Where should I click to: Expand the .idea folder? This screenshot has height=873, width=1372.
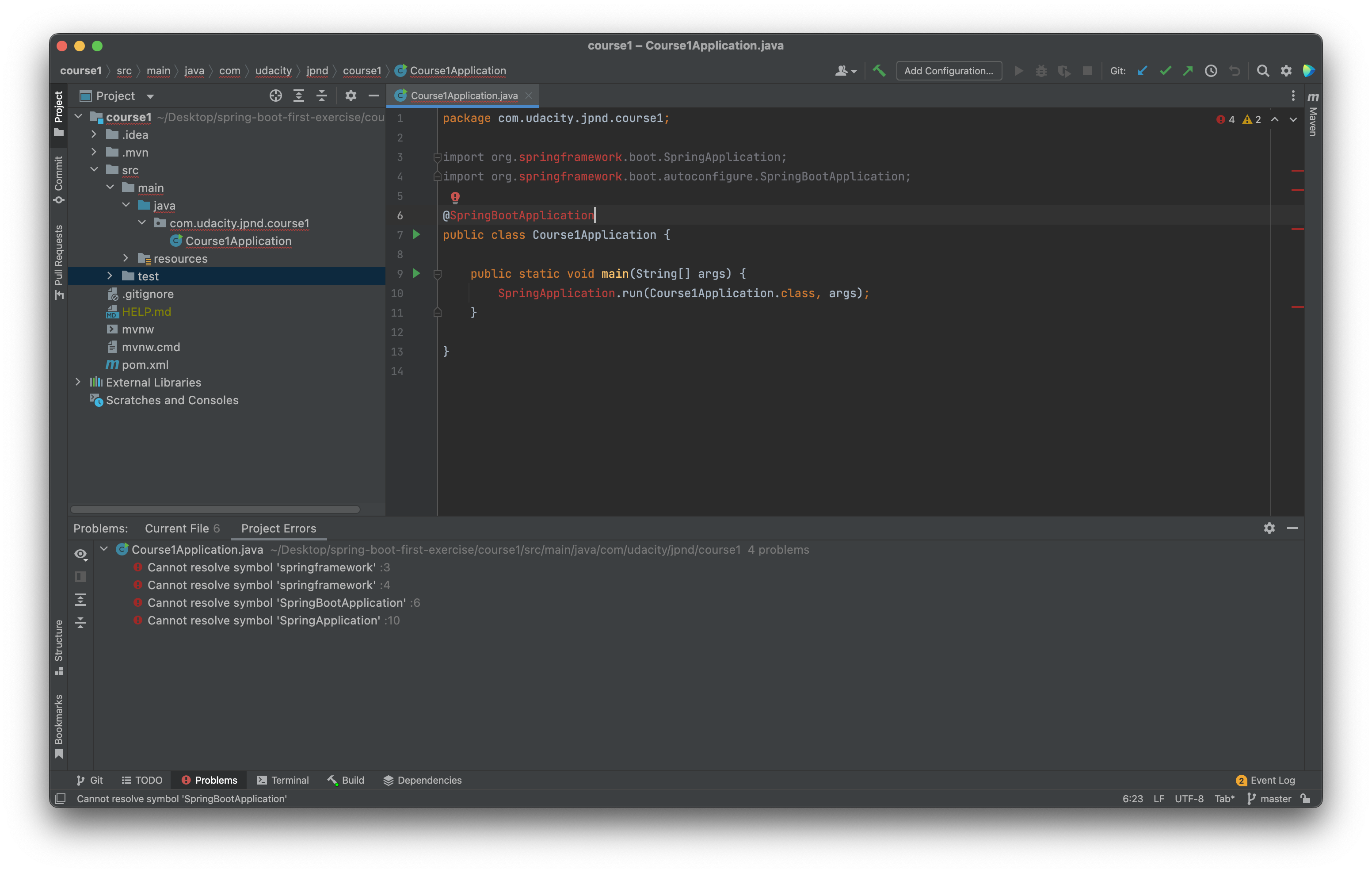tap(94, 134)
